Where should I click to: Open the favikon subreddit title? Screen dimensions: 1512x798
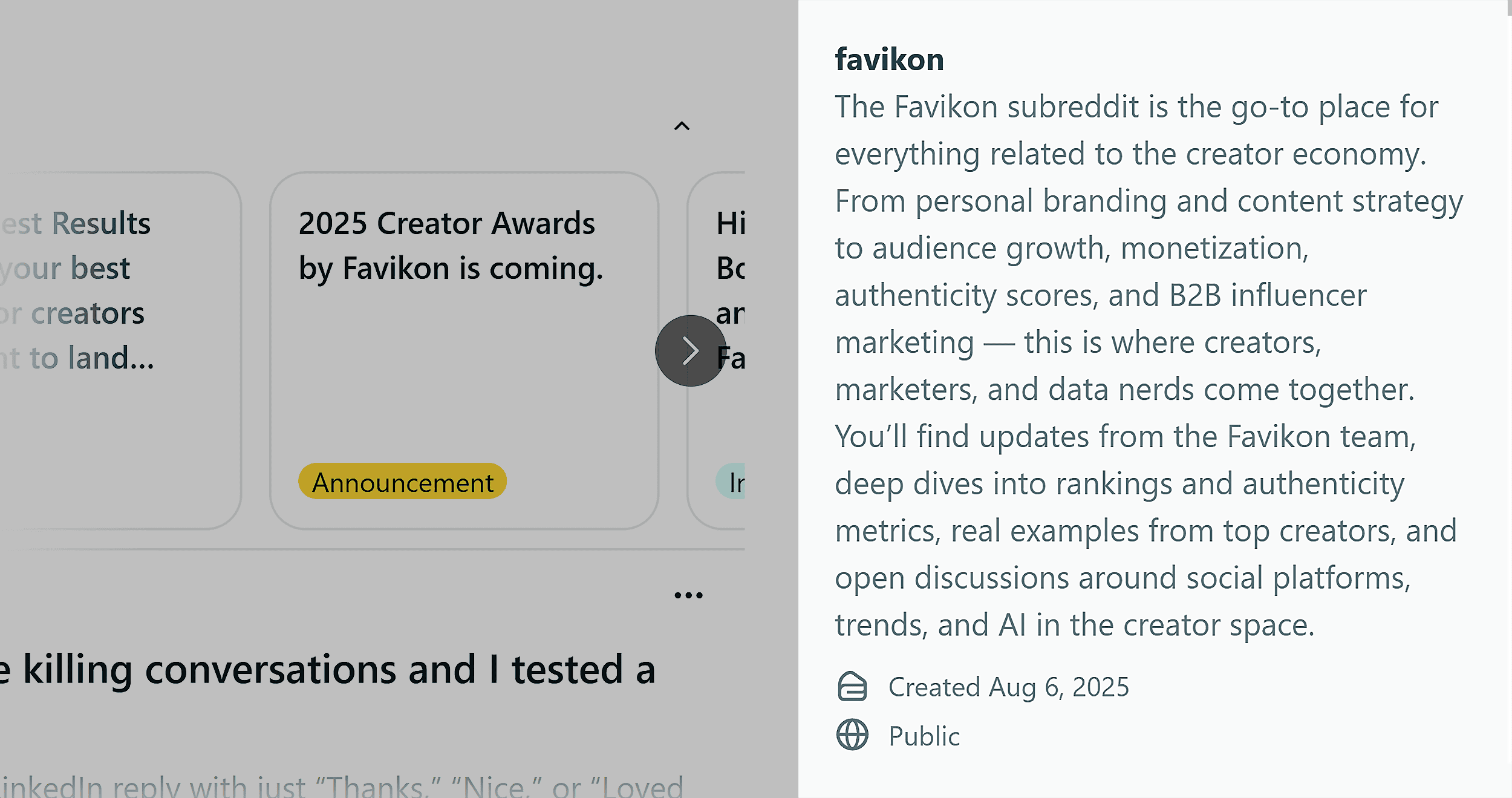(x=888, y=59)
